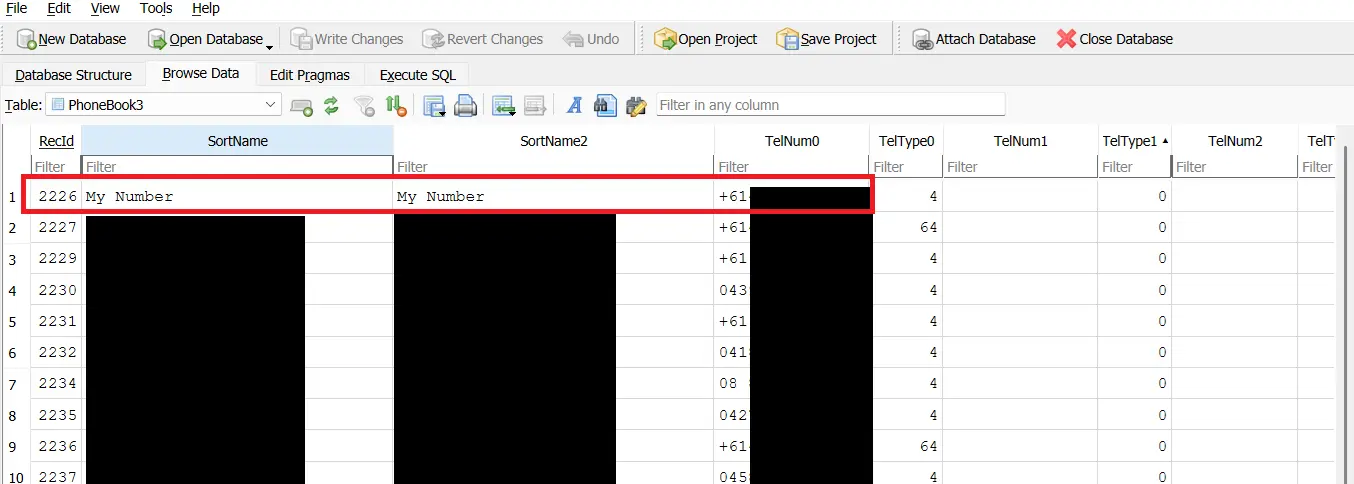1354x484 pixels.
Task: Sort by the TelType0 column header
Action: [x=906, y=141]
